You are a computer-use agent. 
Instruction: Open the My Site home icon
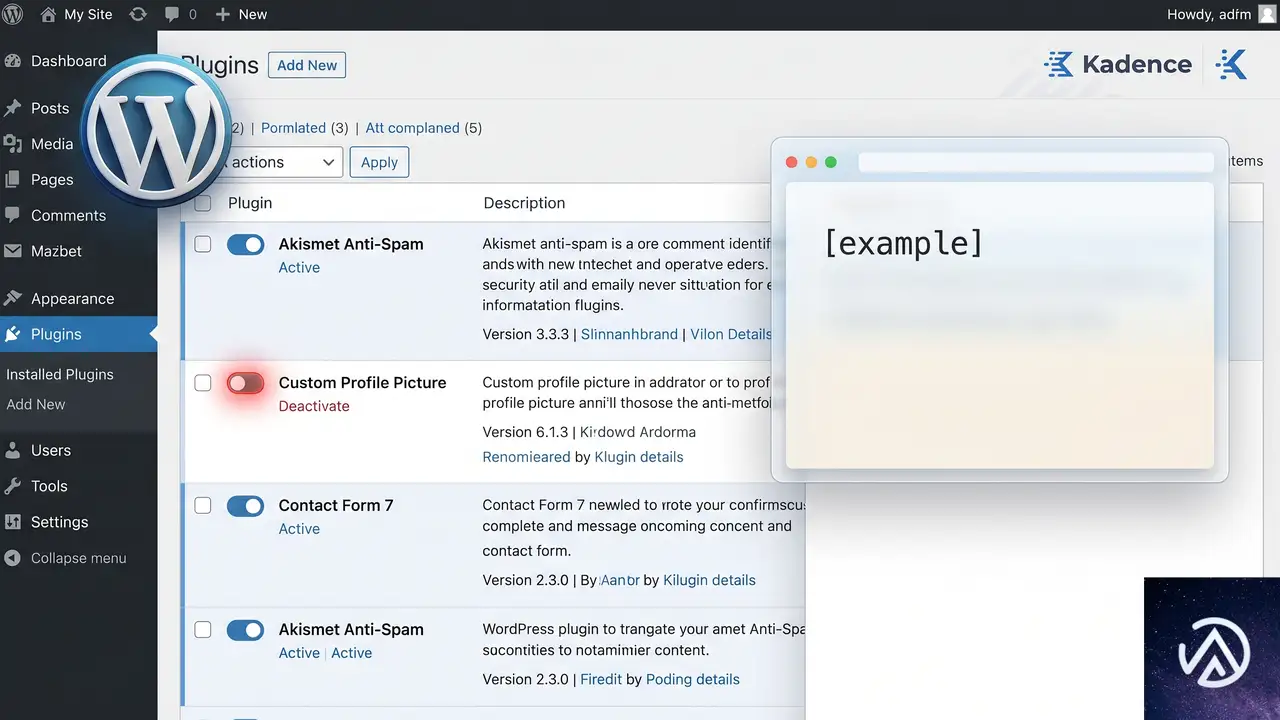tap(48, 14)
